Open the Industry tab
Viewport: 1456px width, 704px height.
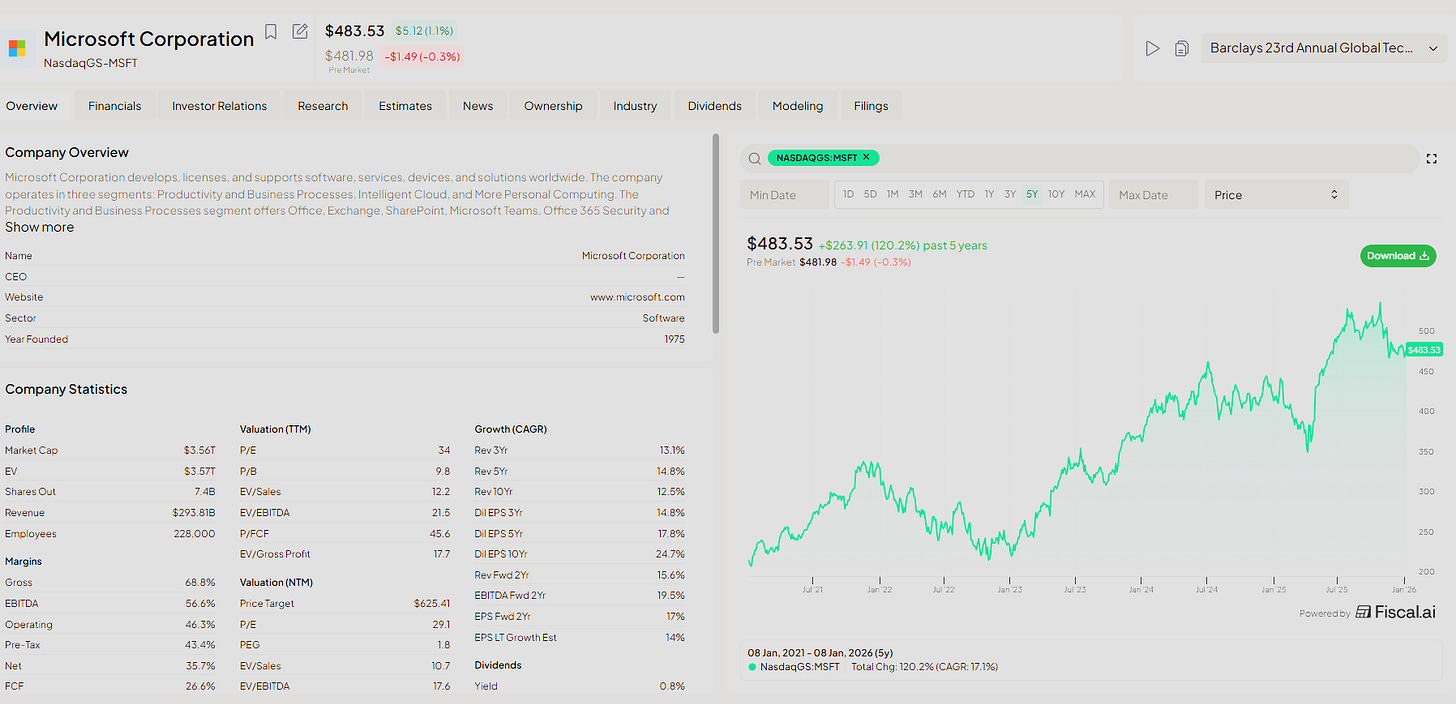point(635,106)
